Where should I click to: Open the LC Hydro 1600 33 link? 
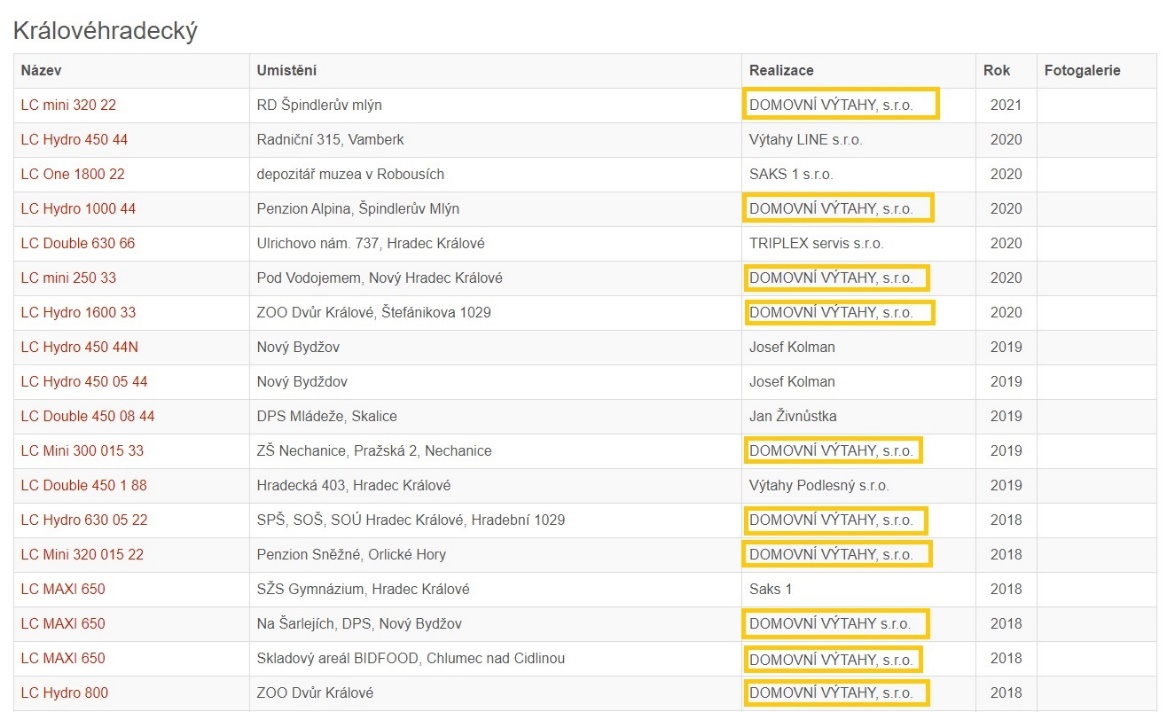click(x=78, y=312)
